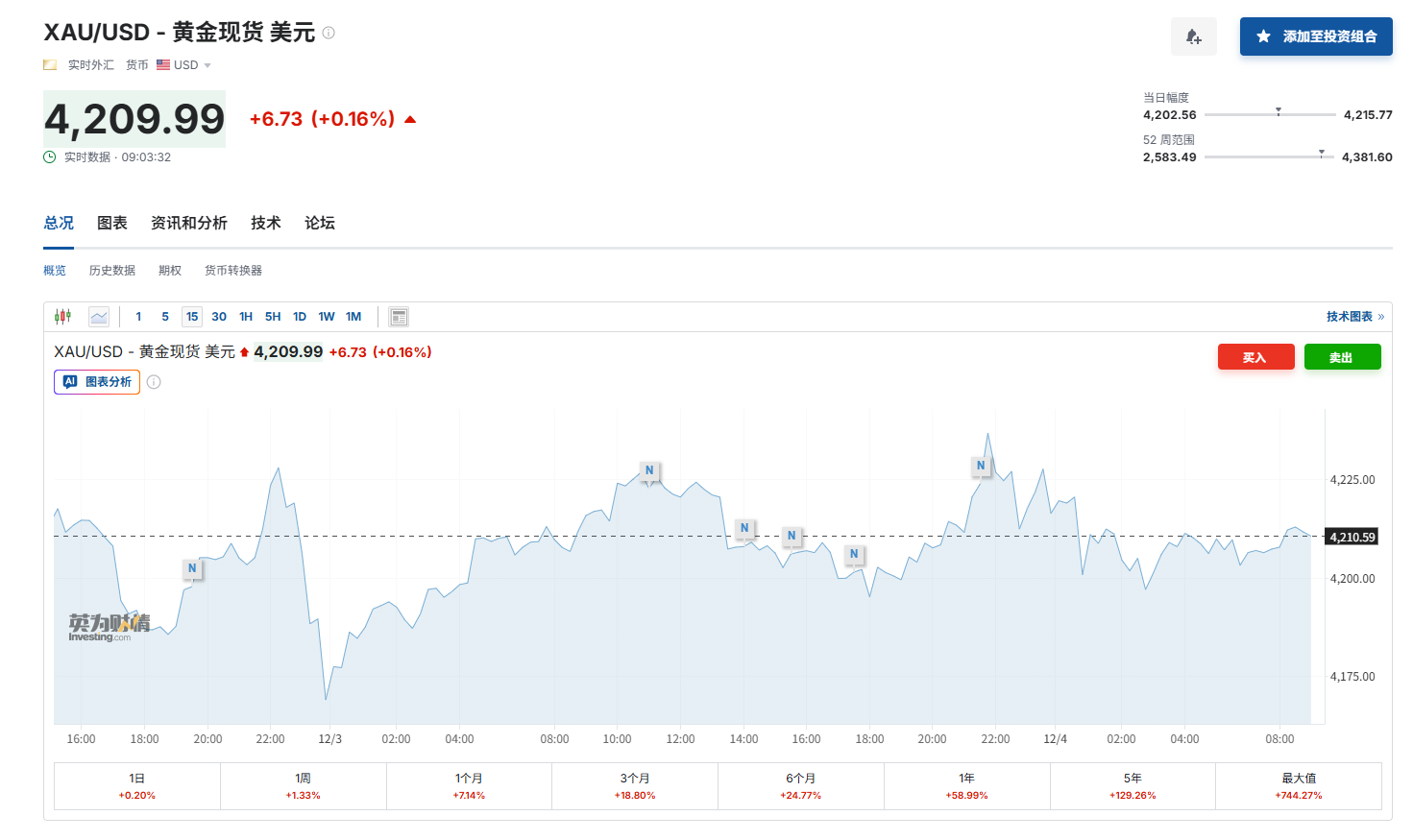Toggle the news display icon in chart toolbar

click(399, 317)
